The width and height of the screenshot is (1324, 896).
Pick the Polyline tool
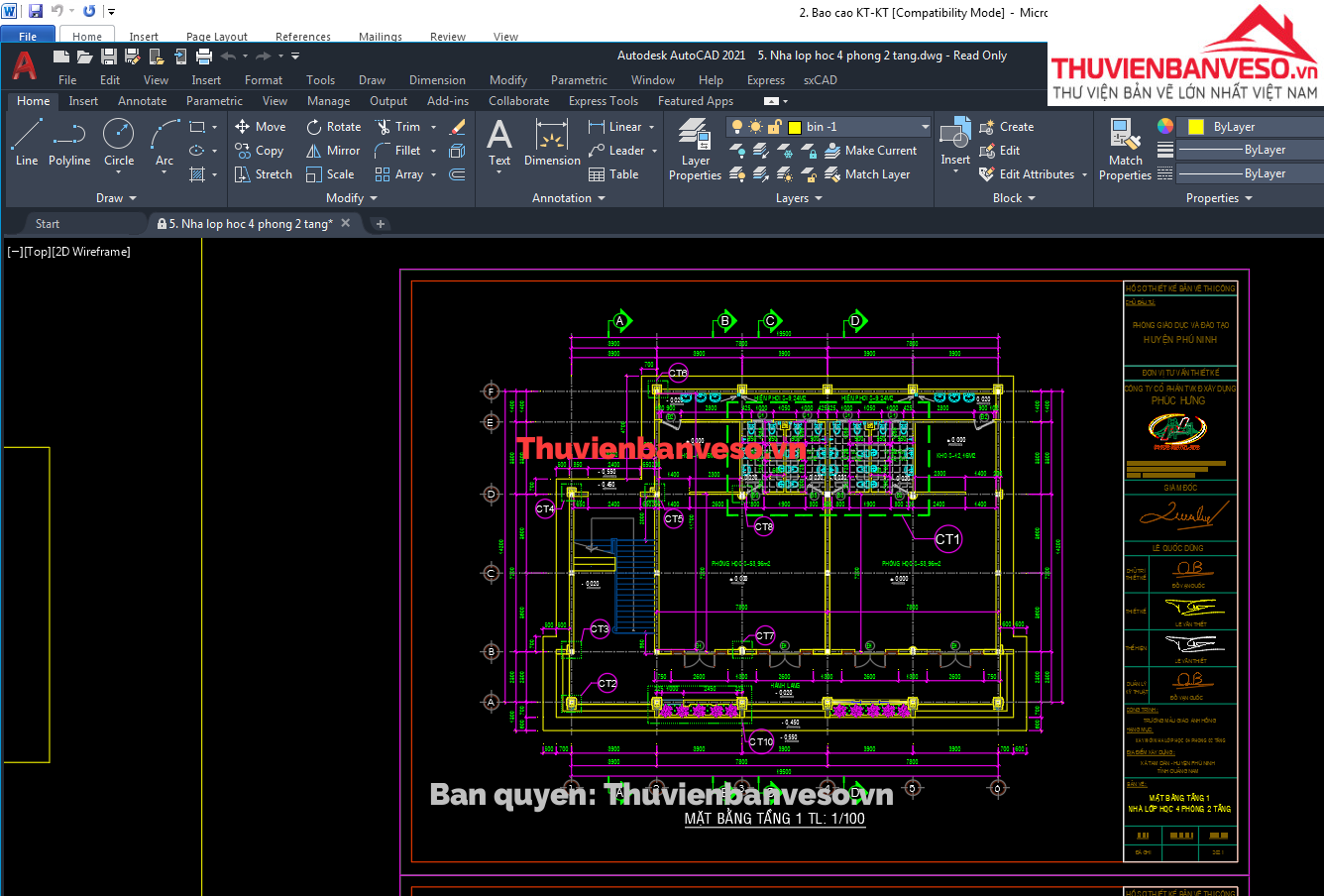(x=69, y=142)
